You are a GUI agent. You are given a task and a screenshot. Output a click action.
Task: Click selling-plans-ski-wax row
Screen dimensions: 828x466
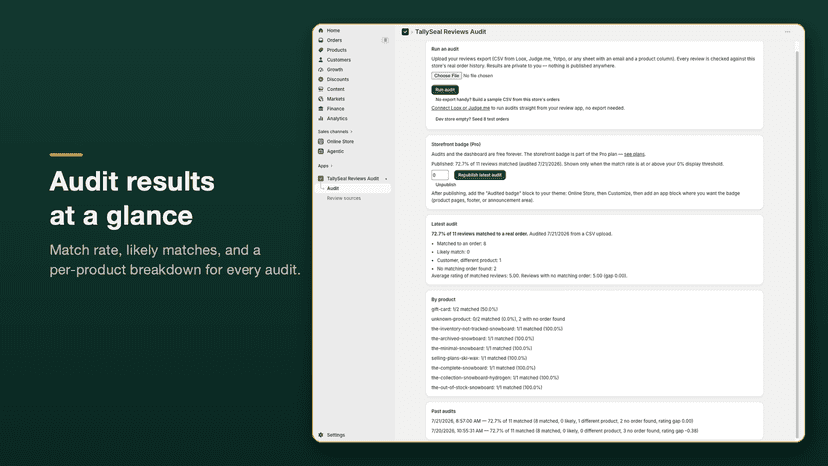pos(479,358)
